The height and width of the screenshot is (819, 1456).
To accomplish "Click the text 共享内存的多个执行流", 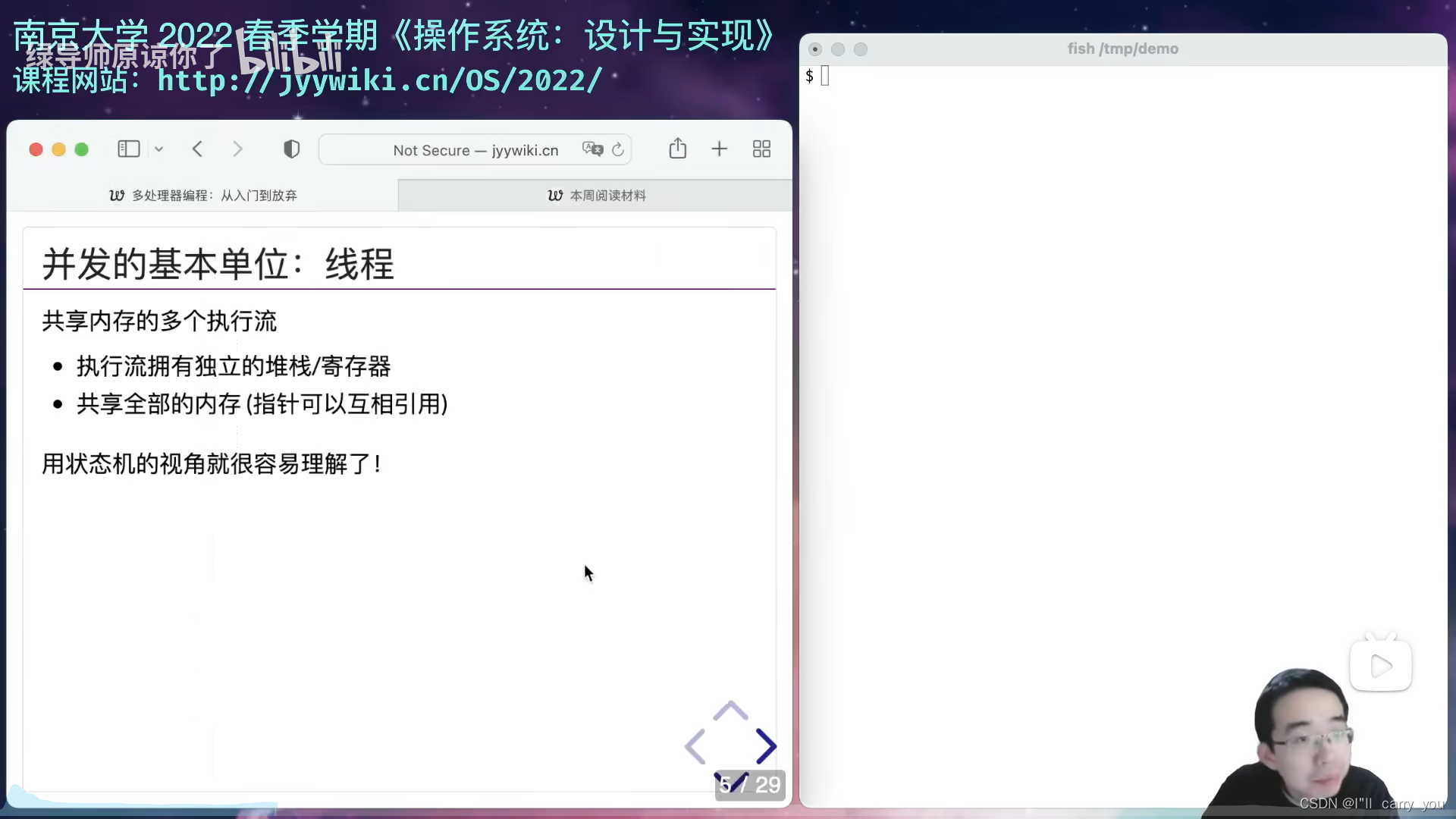I will tap(159, 321).
